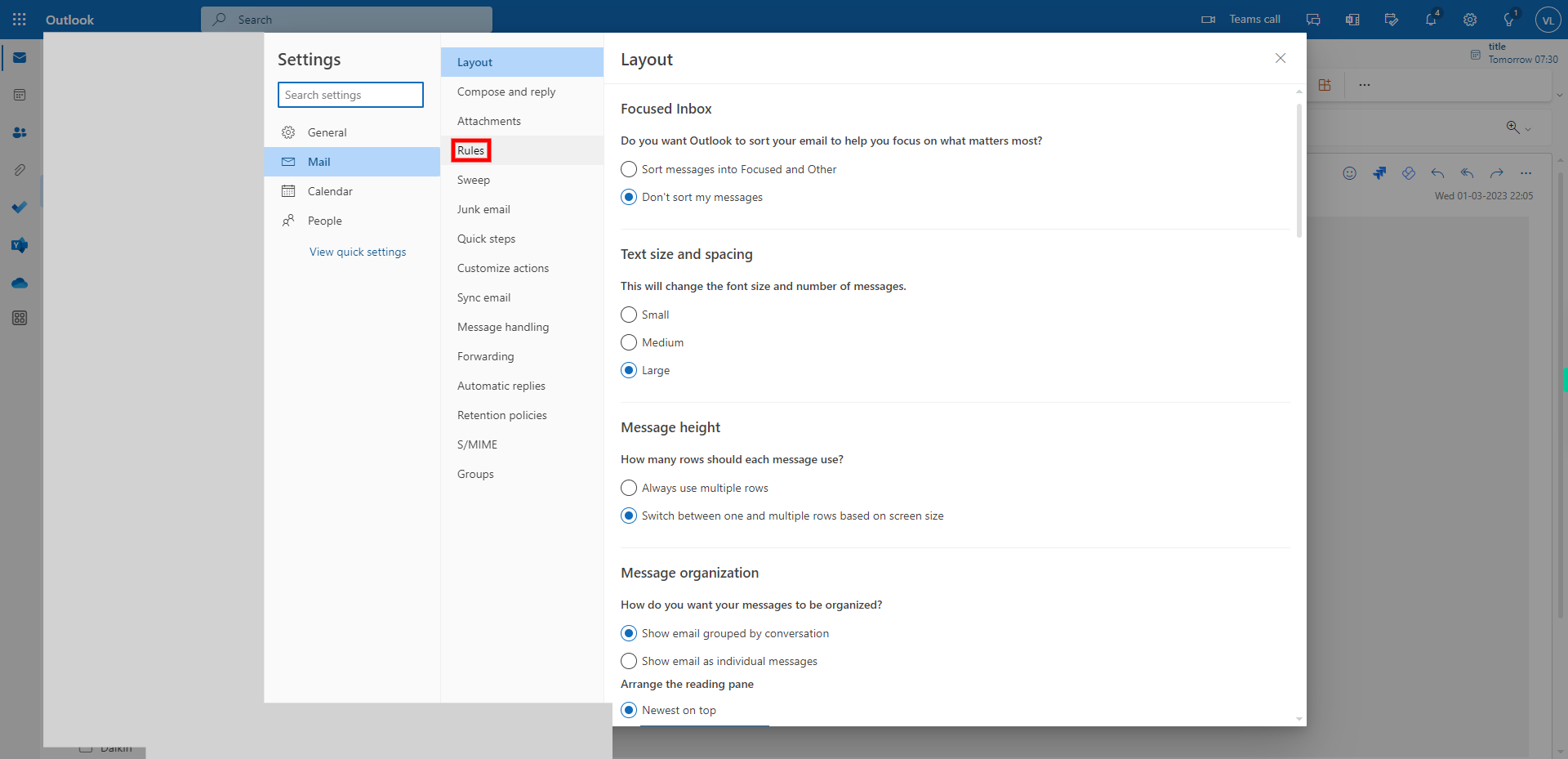Open Customize actions settings
Screen dimensions: 1568x759
(x=522, y=268)
